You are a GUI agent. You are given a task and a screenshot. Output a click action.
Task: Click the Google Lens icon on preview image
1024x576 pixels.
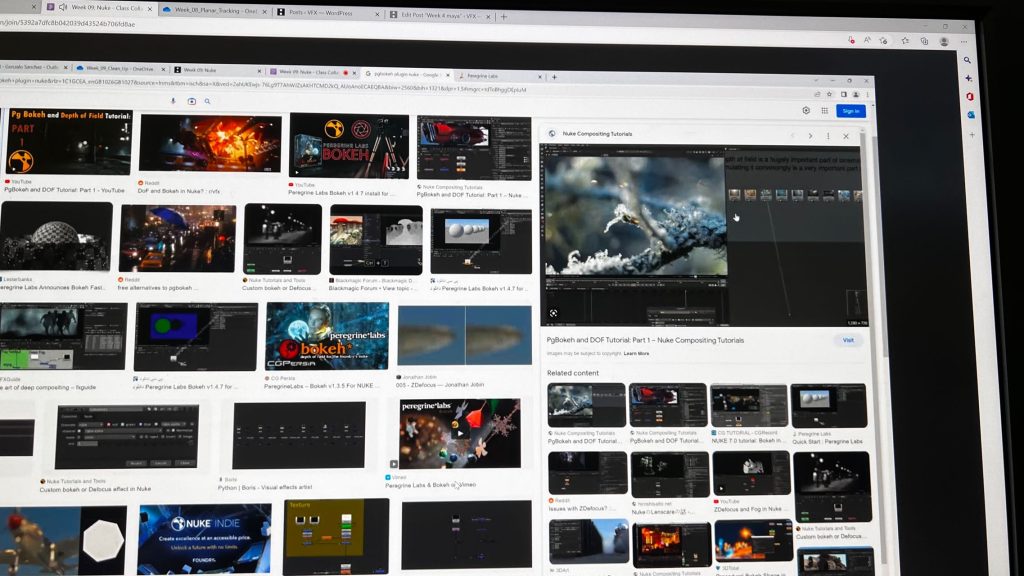553,313
